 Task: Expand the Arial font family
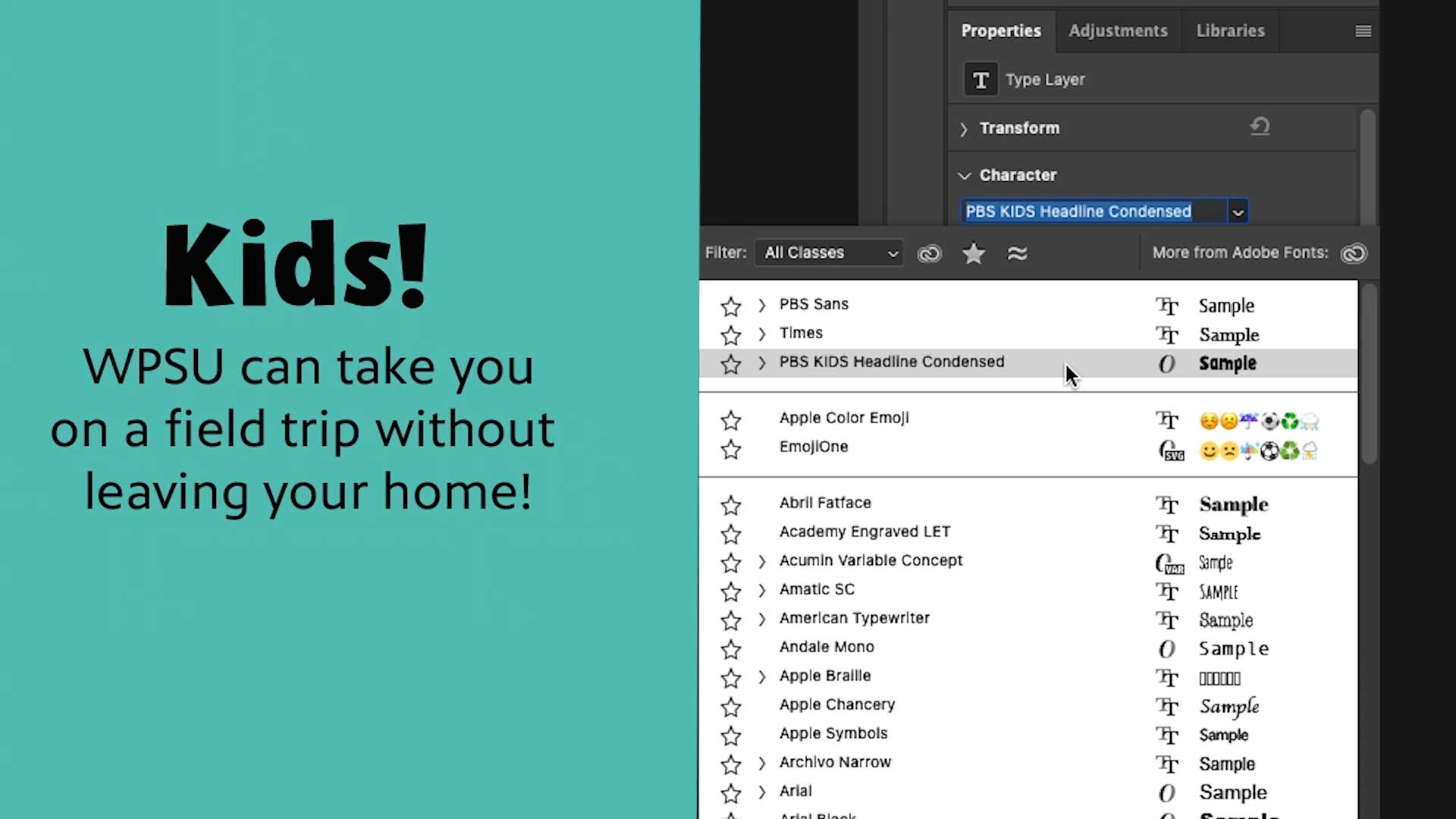[x=762, y=792]
